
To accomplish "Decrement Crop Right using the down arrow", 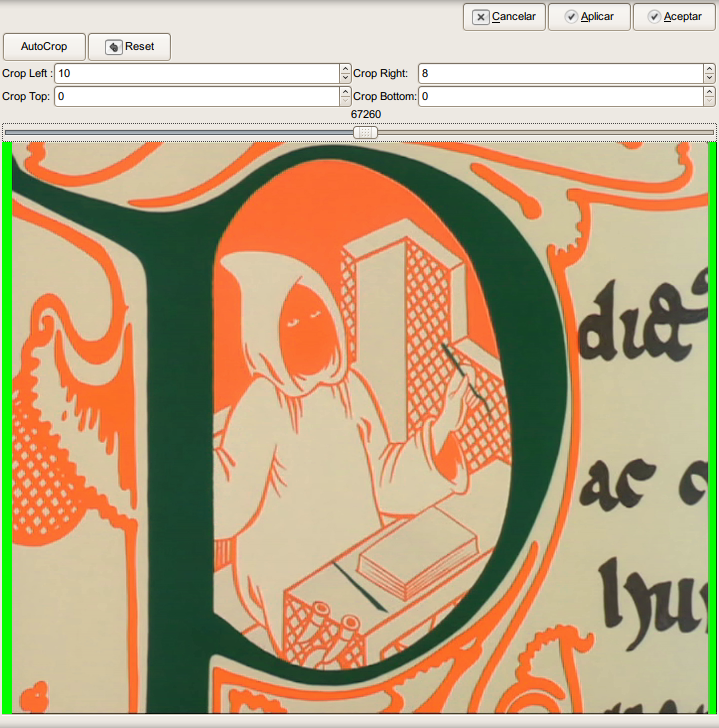I will (709, 79).
